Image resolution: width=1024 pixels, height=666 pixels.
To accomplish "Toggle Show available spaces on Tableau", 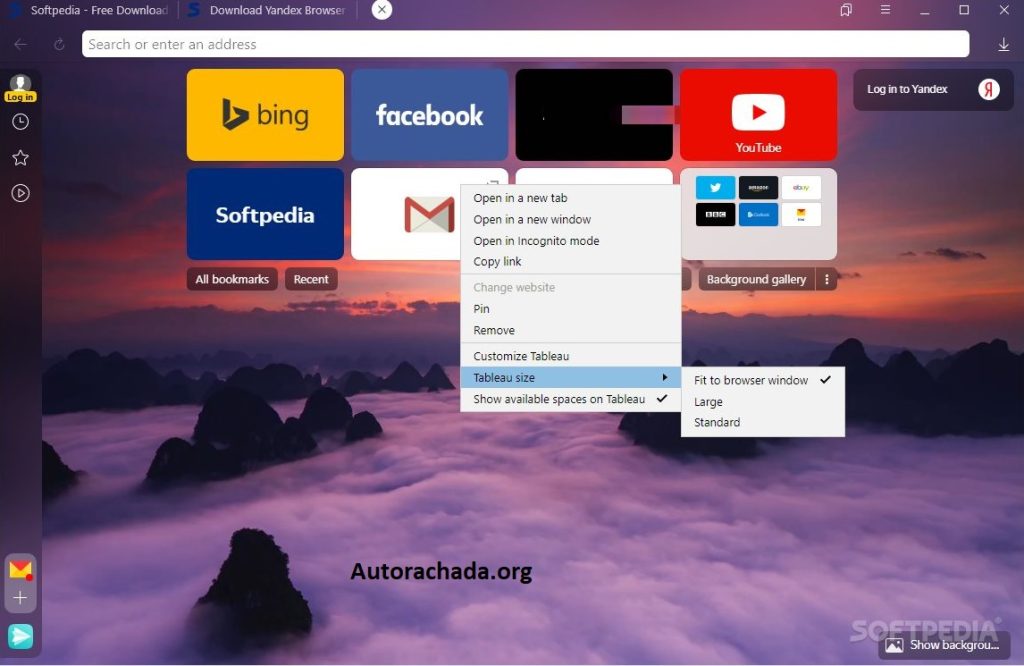I will click(571, 399).
